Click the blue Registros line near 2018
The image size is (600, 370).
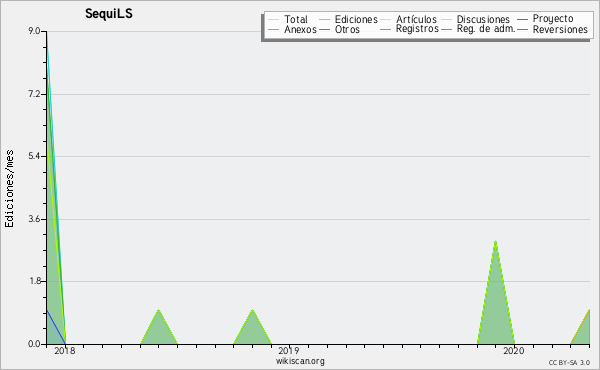56,327
